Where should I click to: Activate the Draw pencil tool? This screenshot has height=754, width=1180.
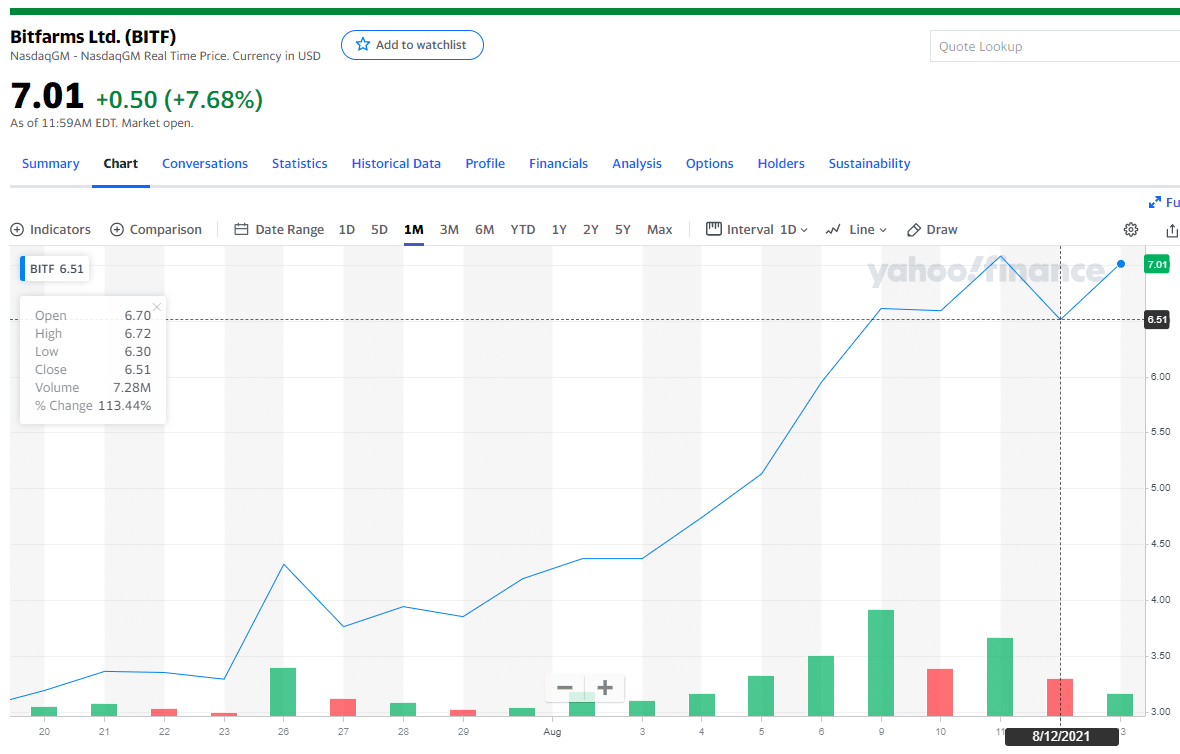click(932, 230)
